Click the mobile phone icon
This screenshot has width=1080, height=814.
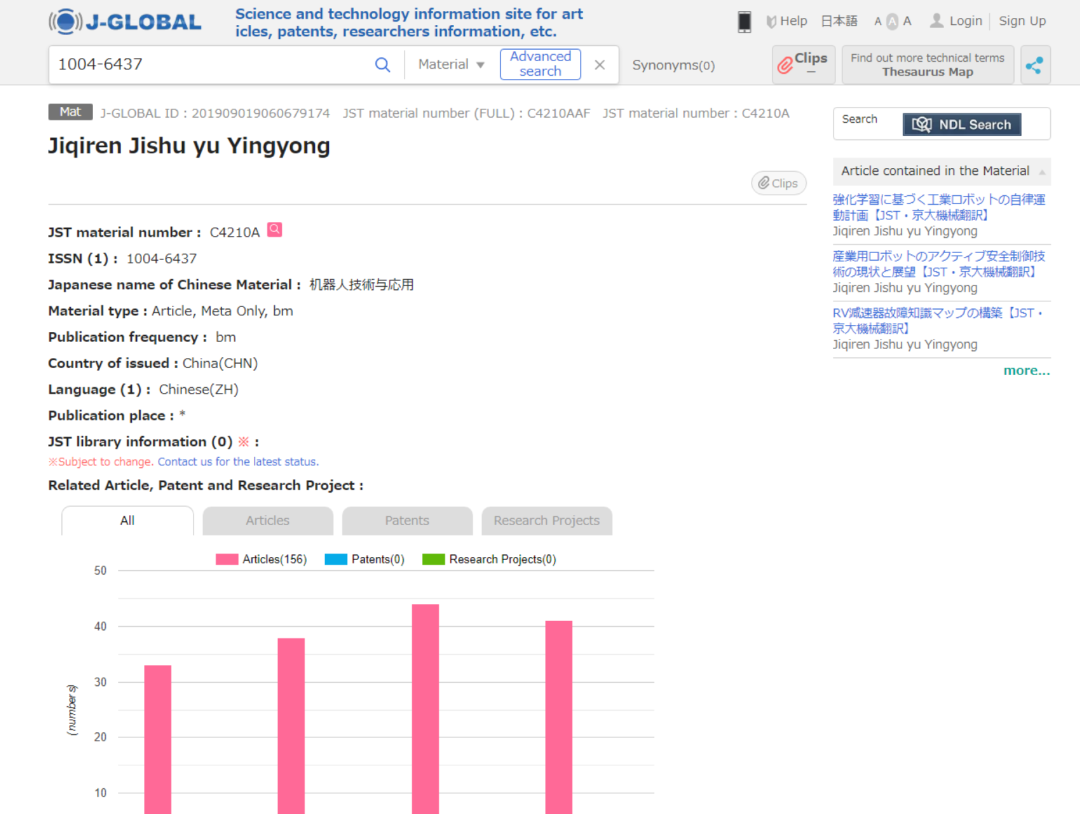click(x=744, y=21)
